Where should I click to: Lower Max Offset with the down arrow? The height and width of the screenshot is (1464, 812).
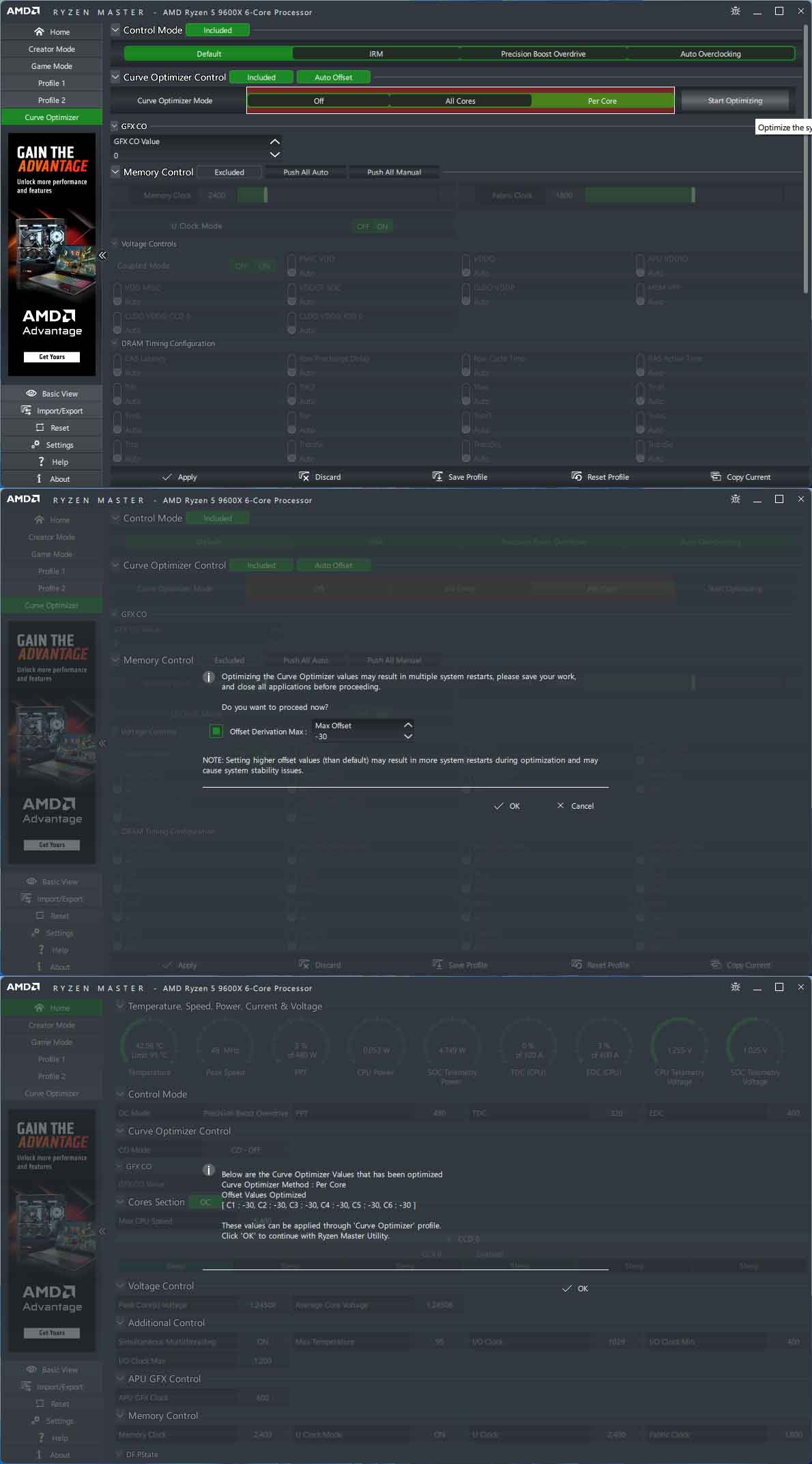408,736
